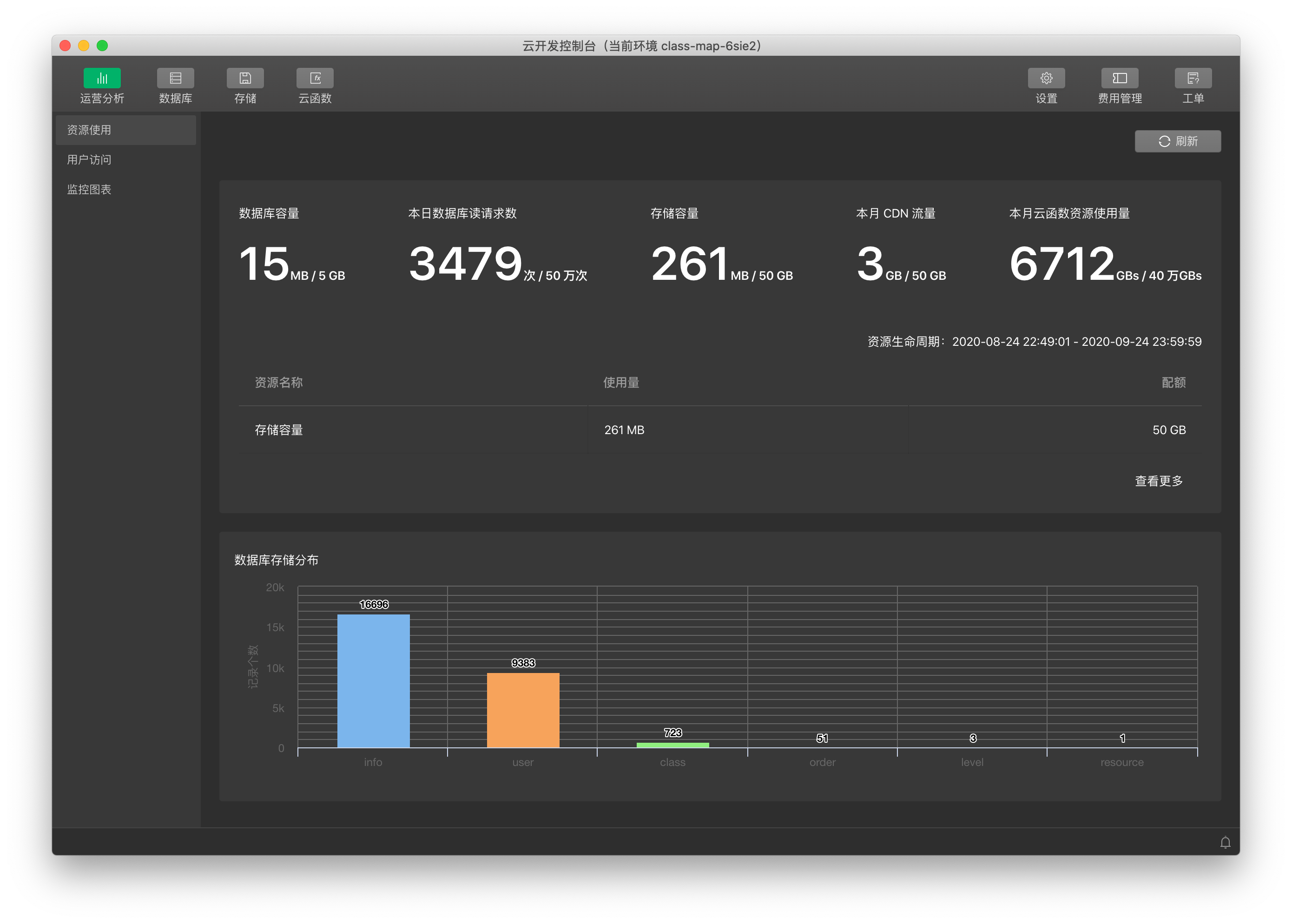
Task: Click the green zoom window button
Action: coord(102,46)
